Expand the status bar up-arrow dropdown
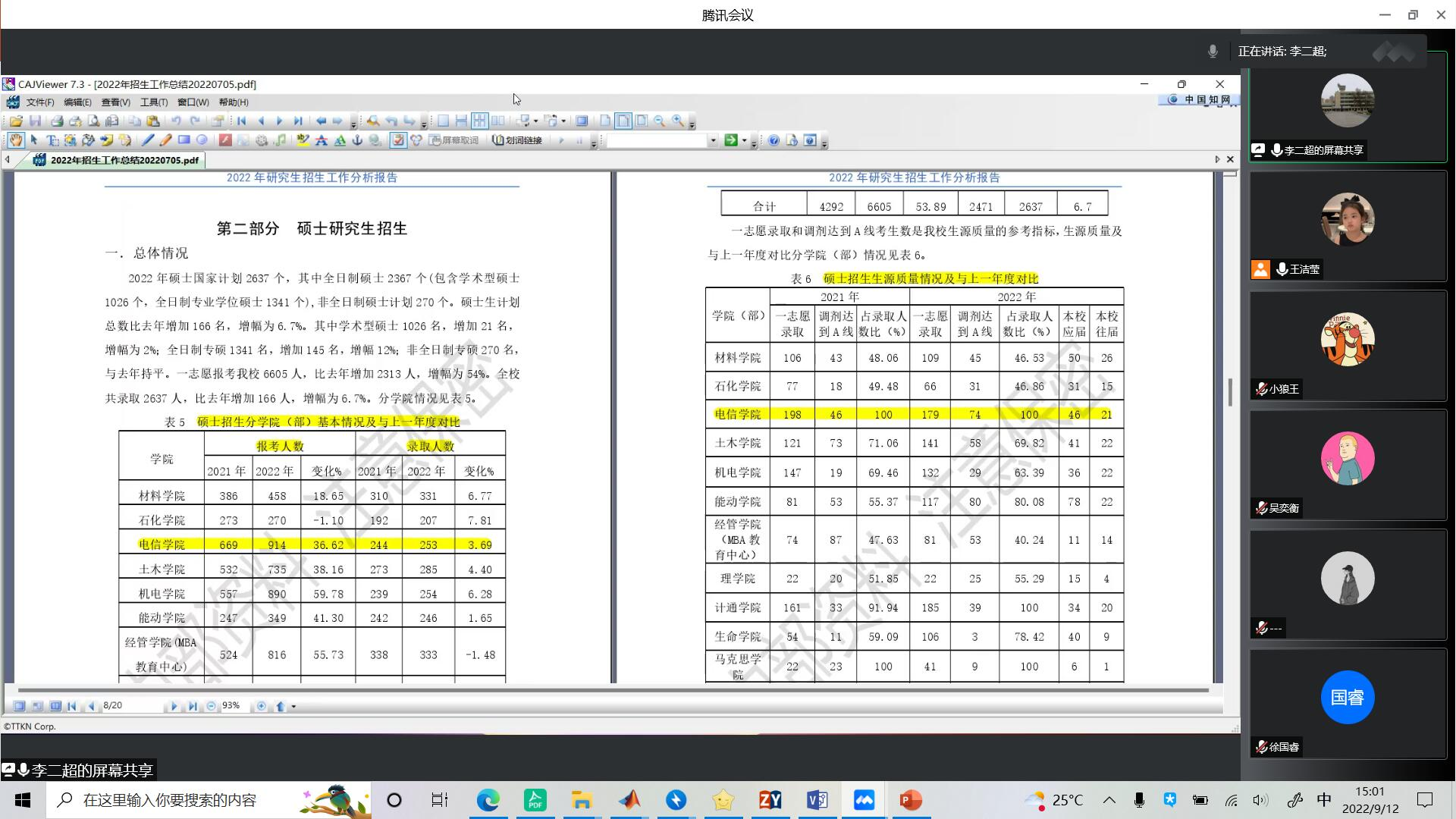Image resolution: width=1456 pixels, height=819 pixels. coord(293,707)
